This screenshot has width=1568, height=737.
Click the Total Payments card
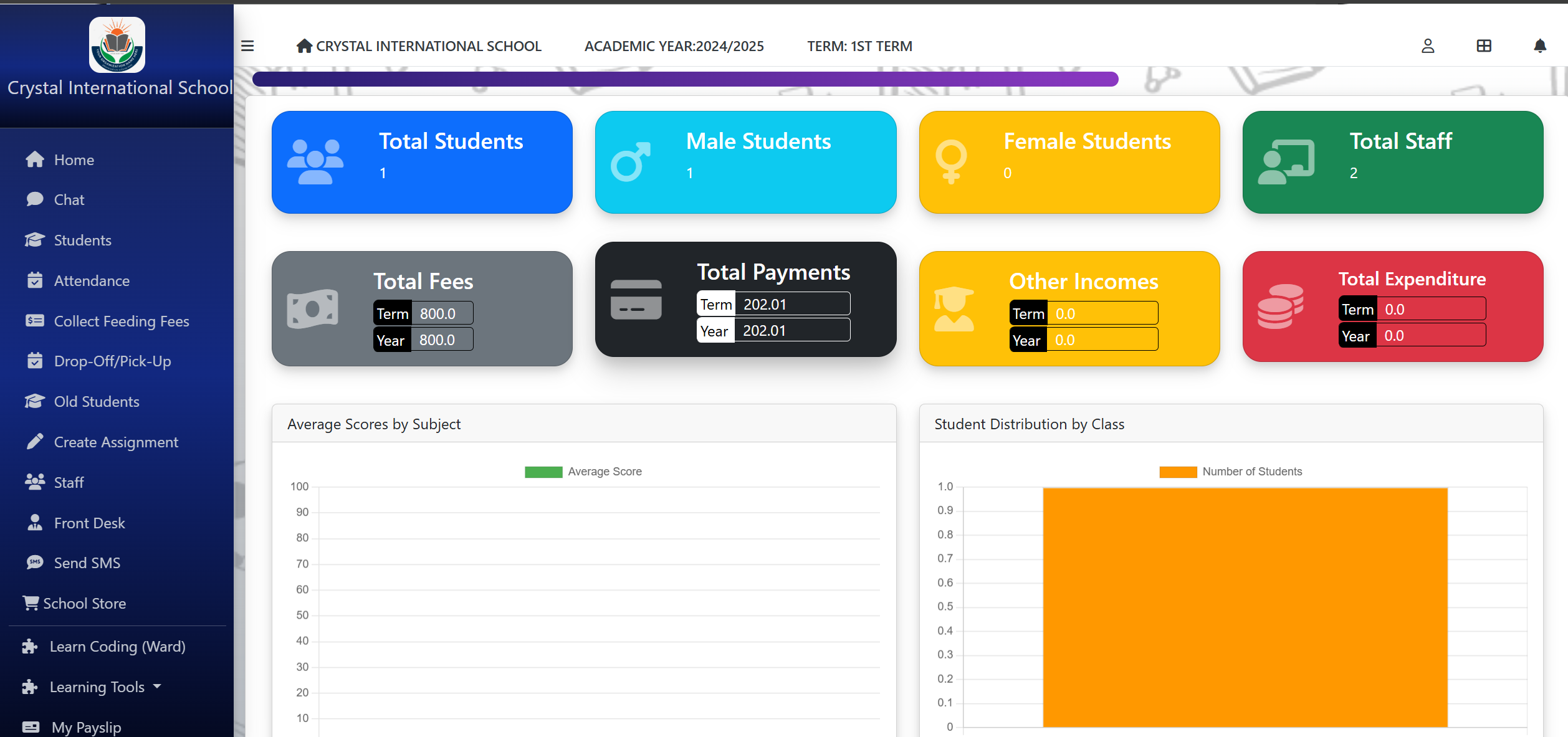tap(745, 299)
